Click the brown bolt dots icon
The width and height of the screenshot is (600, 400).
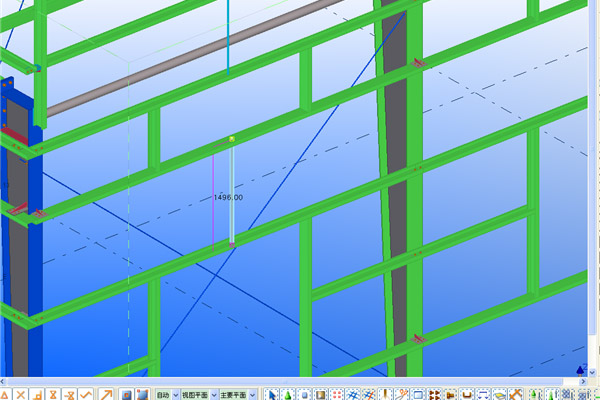(434, 395)
